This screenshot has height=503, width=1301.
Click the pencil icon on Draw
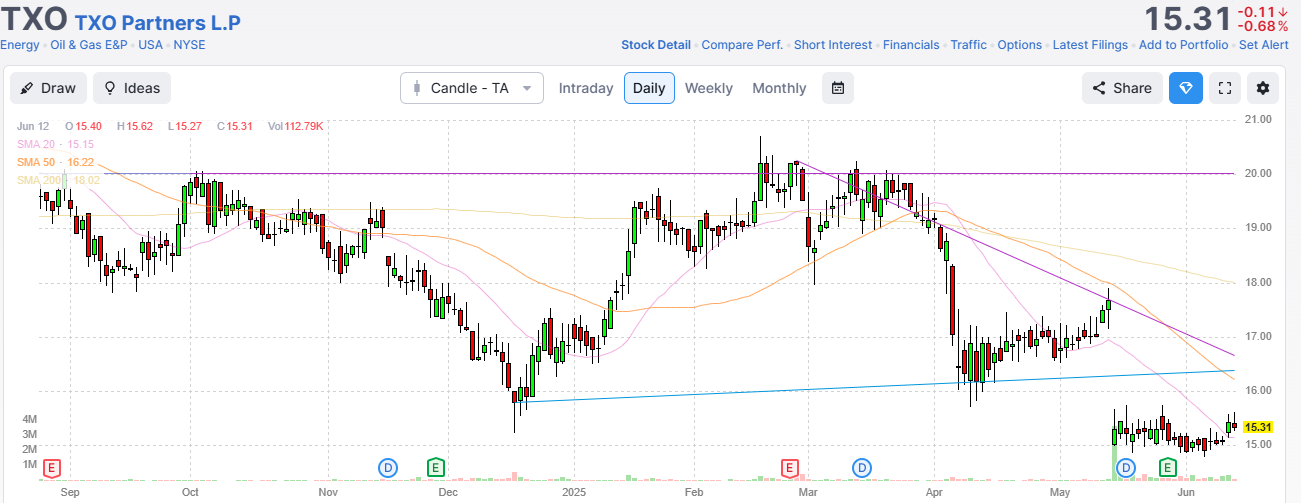tap(27, 88)
